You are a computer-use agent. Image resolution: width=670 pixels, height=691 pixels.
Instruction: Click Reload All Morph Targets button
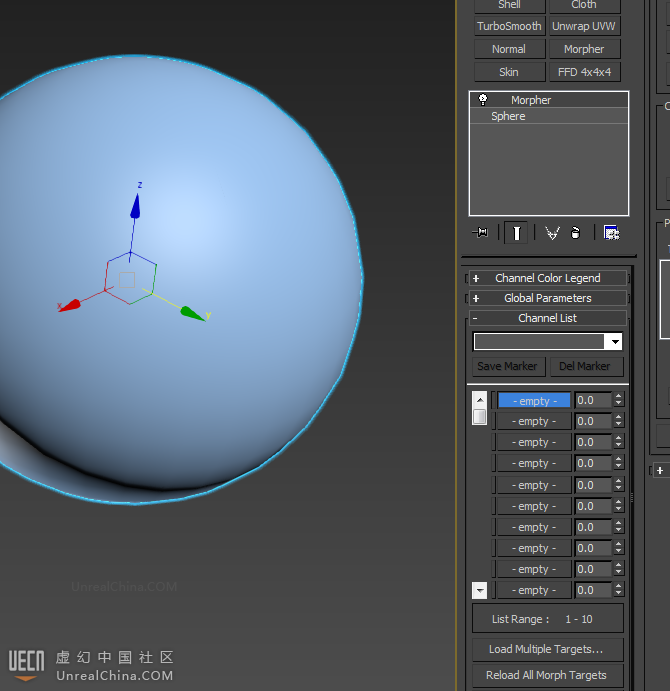pos(547,675)
